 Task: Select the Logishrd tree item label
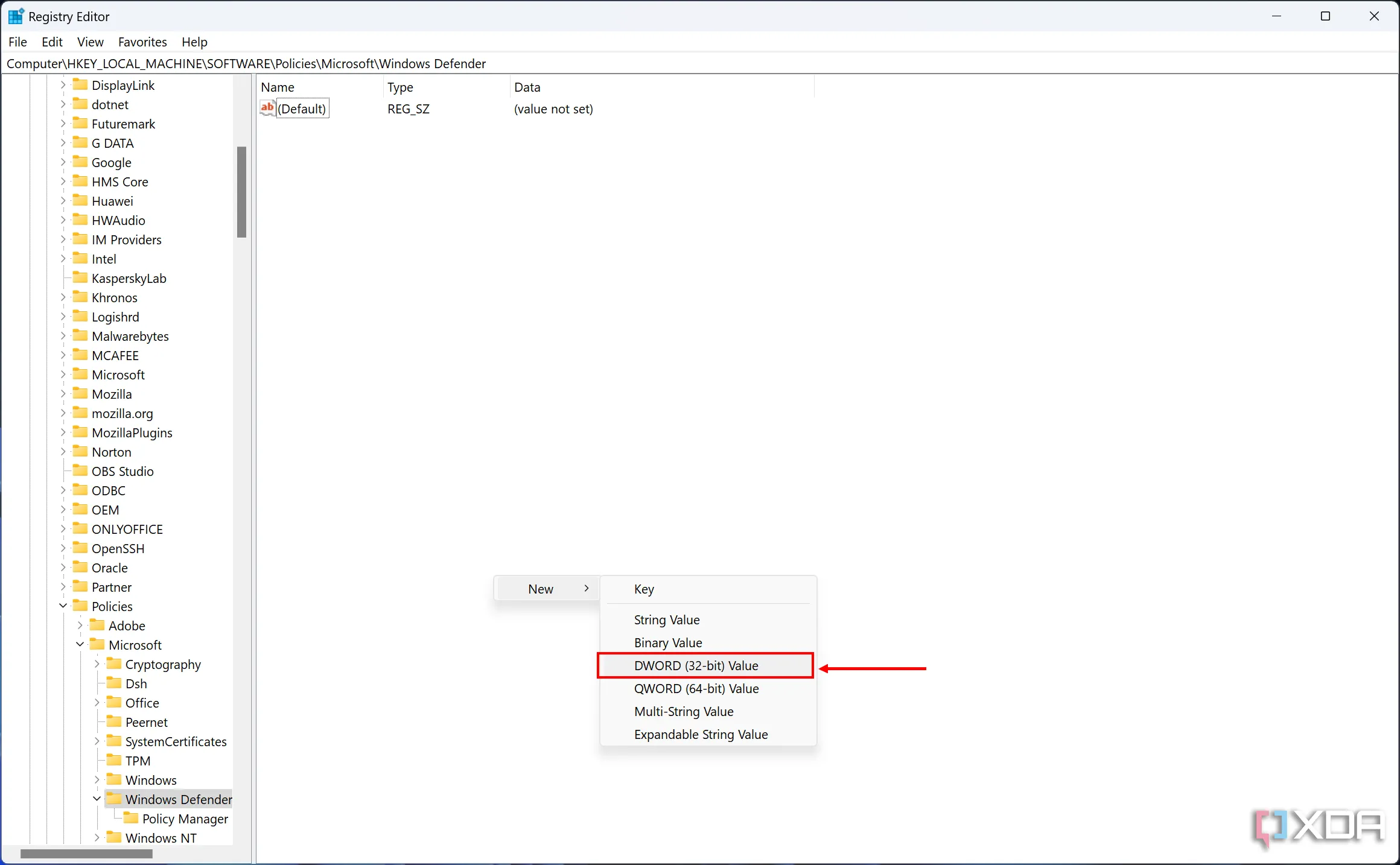pyautogui.click(x=115, y=317)
